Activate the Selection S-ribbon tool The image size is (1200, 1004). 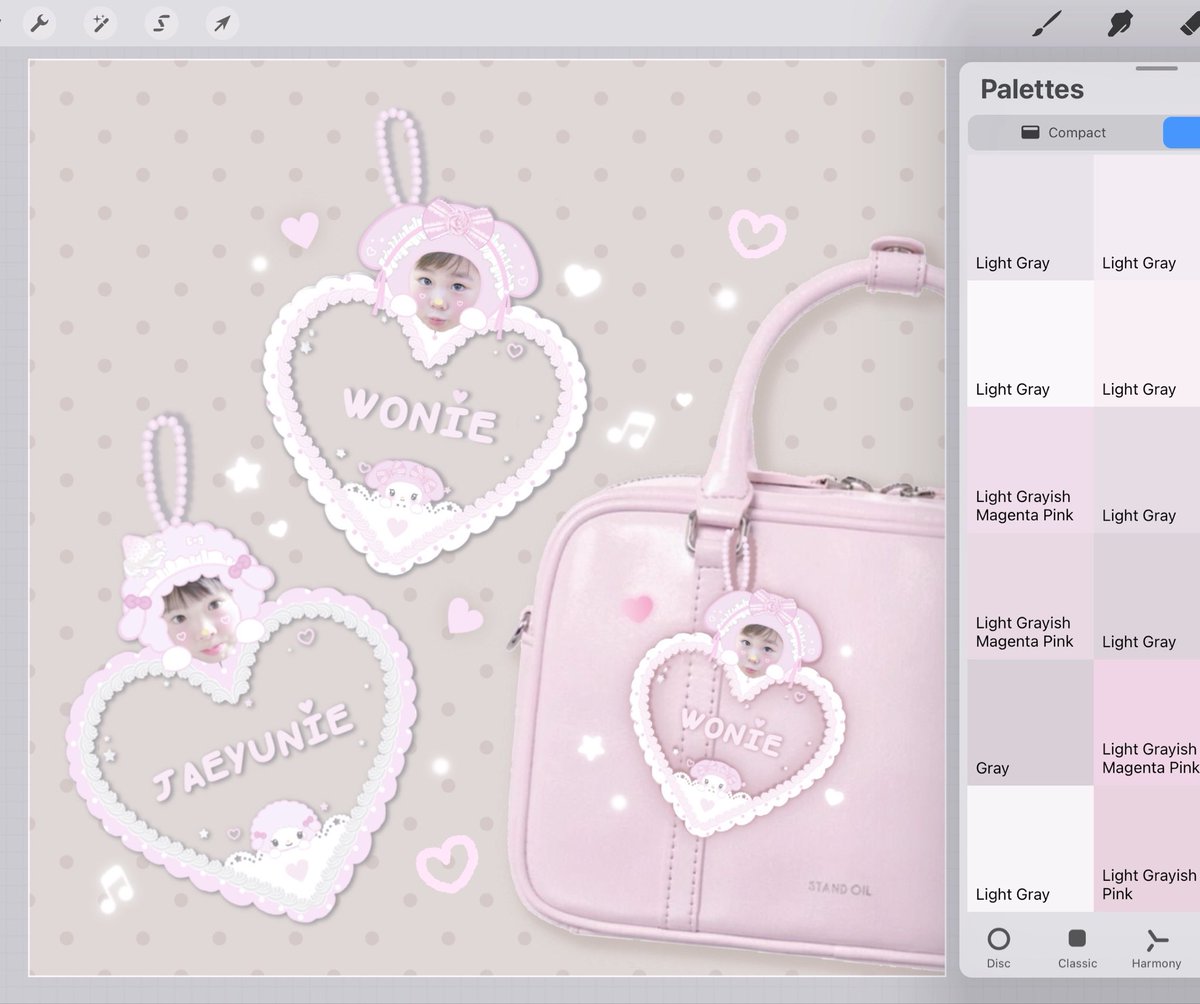tap(161, 22)
